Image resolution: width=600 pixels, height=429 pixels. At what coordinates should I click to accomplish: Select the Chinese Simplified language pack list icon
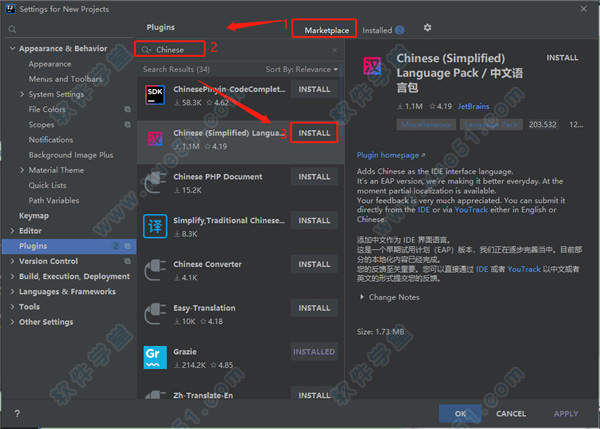(x=155, y=138)
